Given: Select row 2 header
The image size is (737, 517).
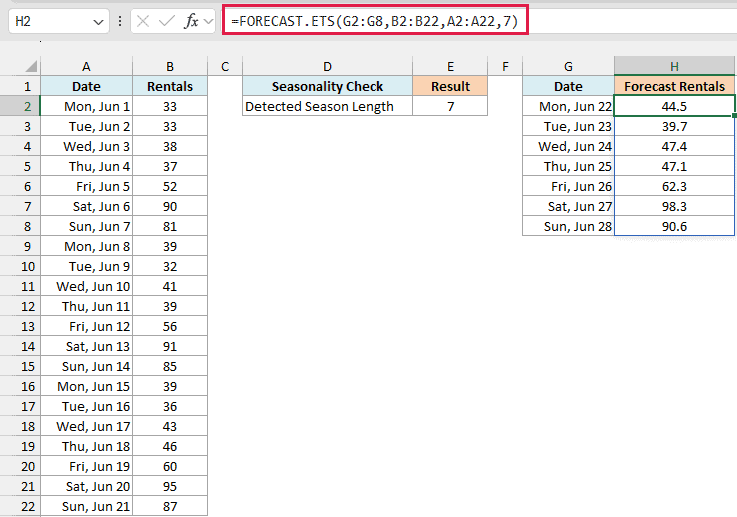Looking at the screenshot, I should click(20, 106).
